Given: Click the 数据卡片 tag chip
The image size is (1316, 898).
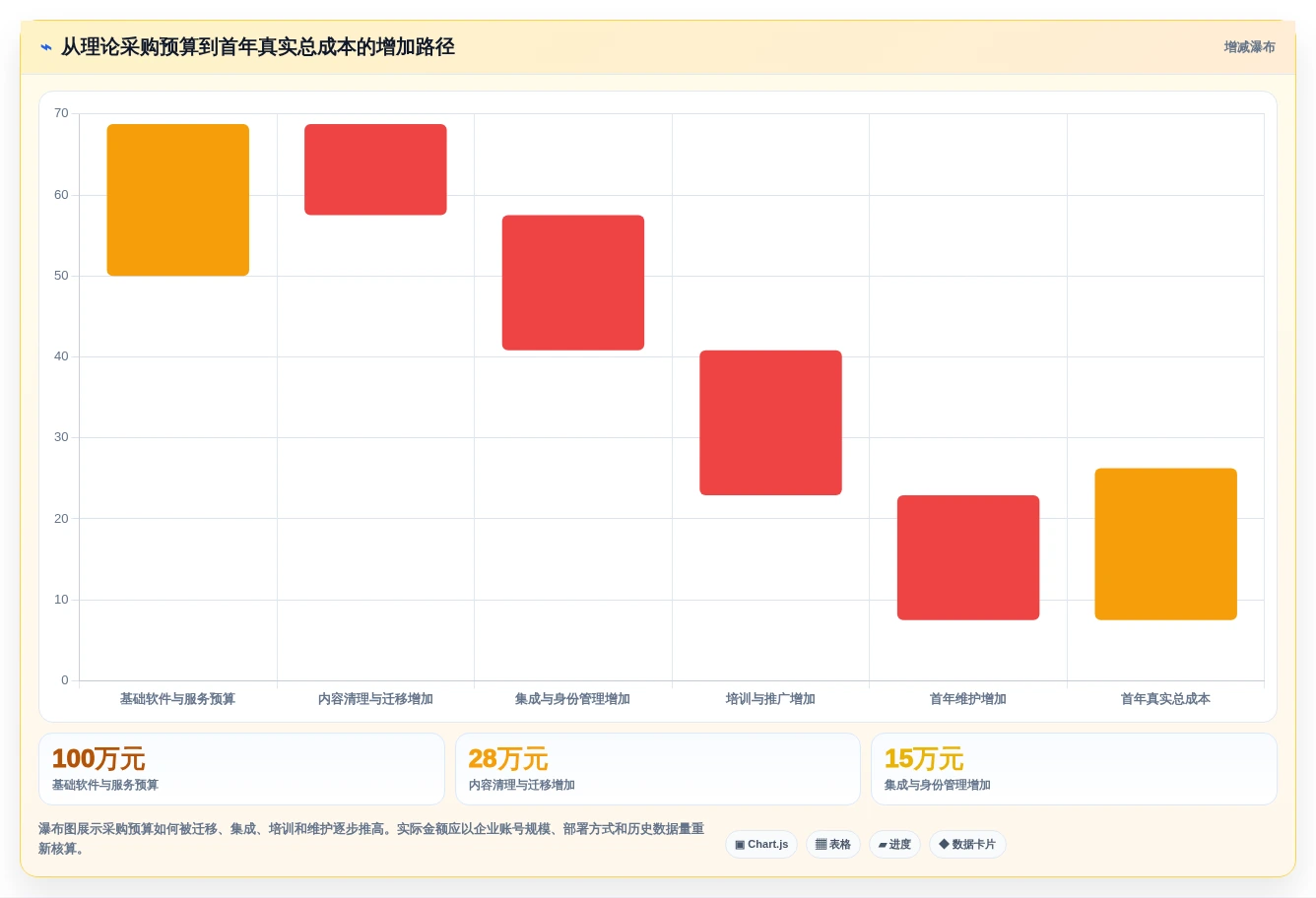Looking at the screenshot, I should [967, 845].
